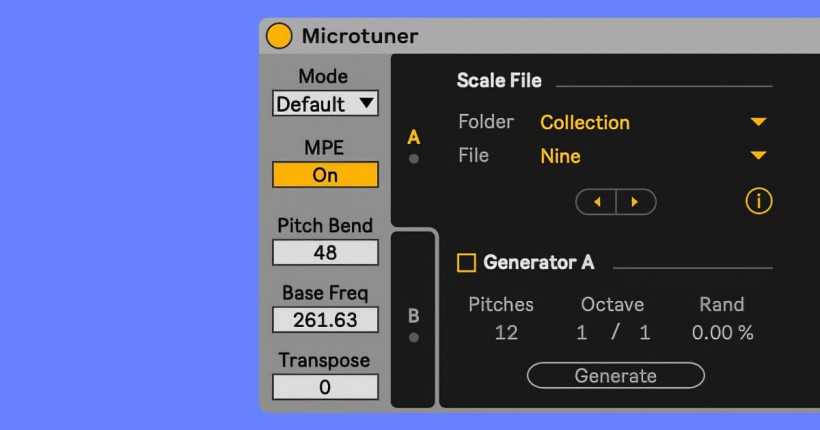Viewport: 820px width, 430px height.
Task: Click the Rand value 0.00 %
Action: coord(722,333)
